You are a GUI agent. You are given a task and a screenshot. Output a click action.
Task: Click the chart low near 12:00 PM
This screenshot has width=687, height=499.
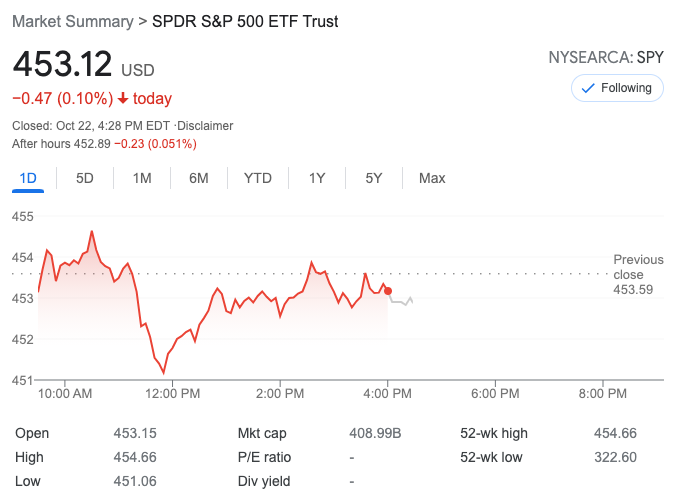(x=163, y=372)
